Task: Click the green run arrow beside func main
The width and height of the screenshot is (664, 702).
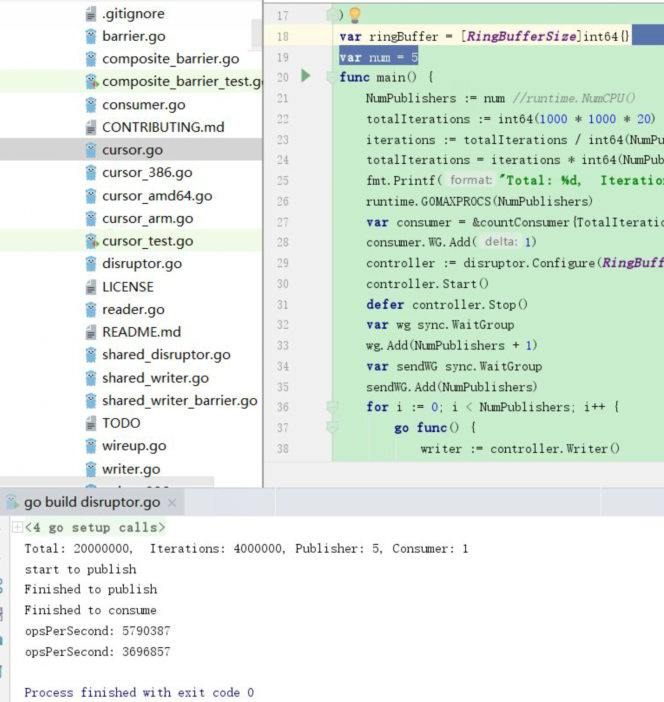Action: pyautogui.click(x=306, y=76)
